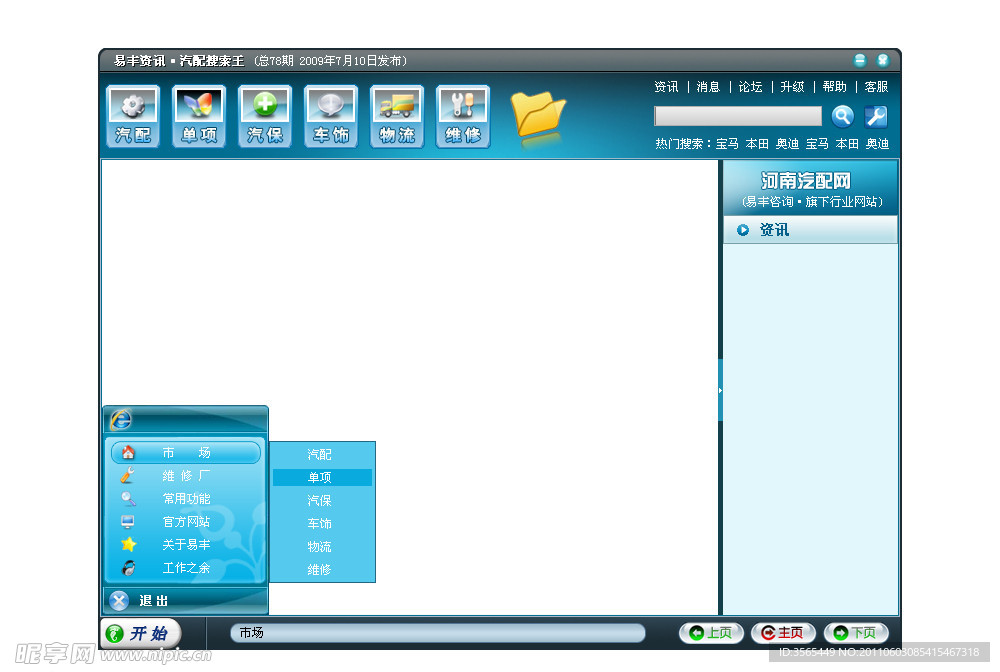Click the Internet Explorer icon in start menu
The image size is (1000, 672).
pos(121,420)
